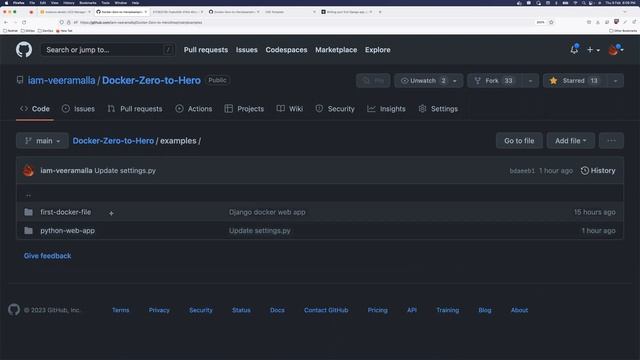This screenshot has width=640, height=360.
Task: Switch to the Actions tab
Action: [x=194, y=109]
